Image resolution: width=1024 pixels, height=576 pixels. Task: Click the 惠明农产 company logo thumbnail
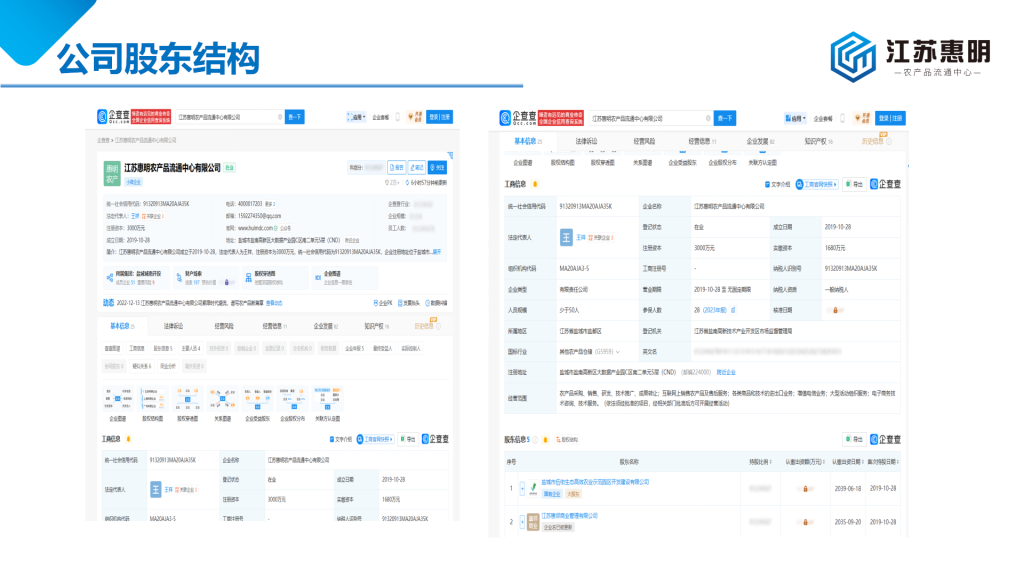click(112, 174)
